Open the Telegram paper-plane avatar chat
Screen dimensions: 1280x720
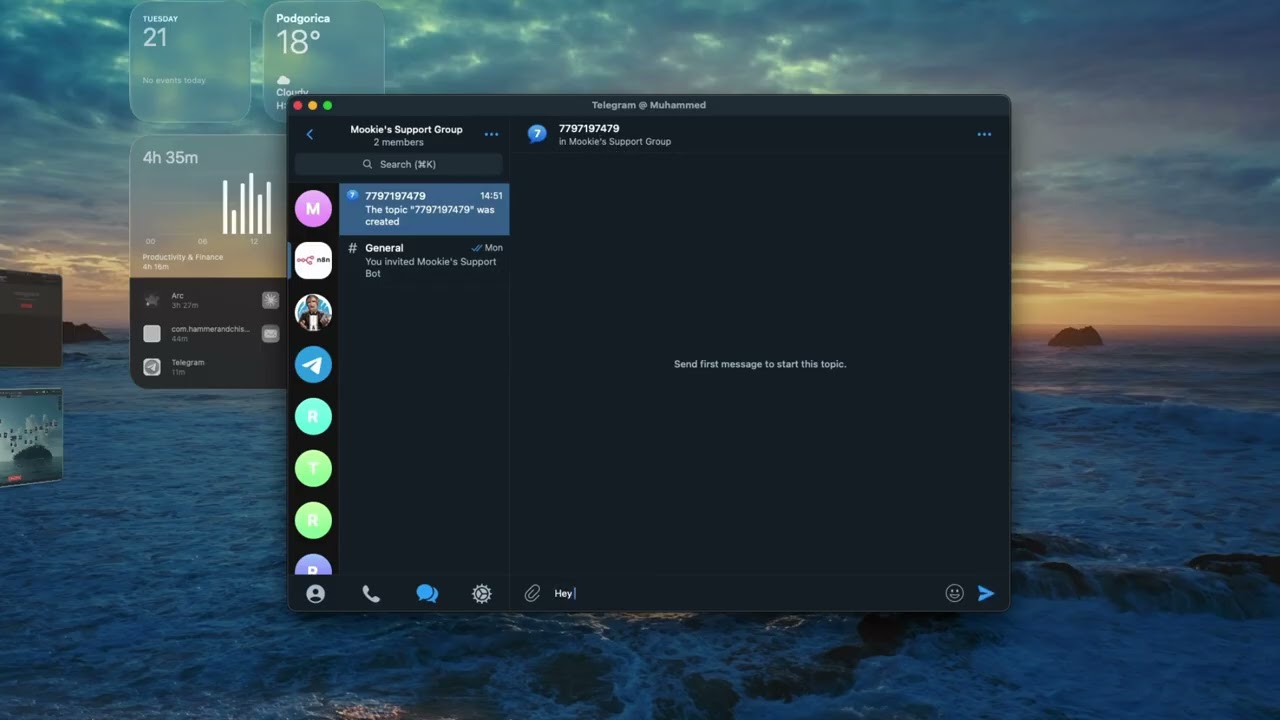313,364
